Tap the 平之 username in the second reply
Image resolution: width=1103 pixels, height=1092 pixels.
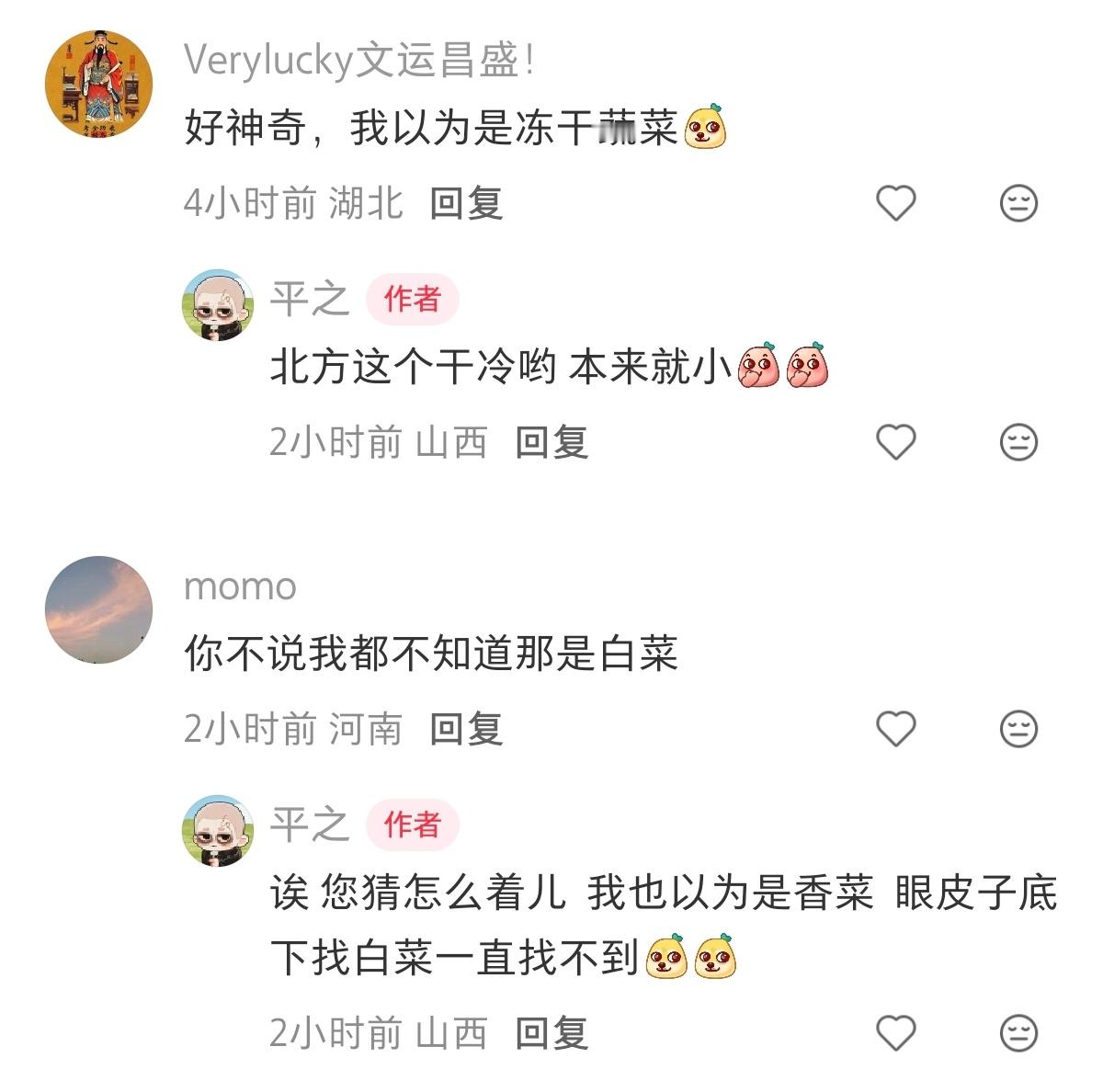click(310, 824)
